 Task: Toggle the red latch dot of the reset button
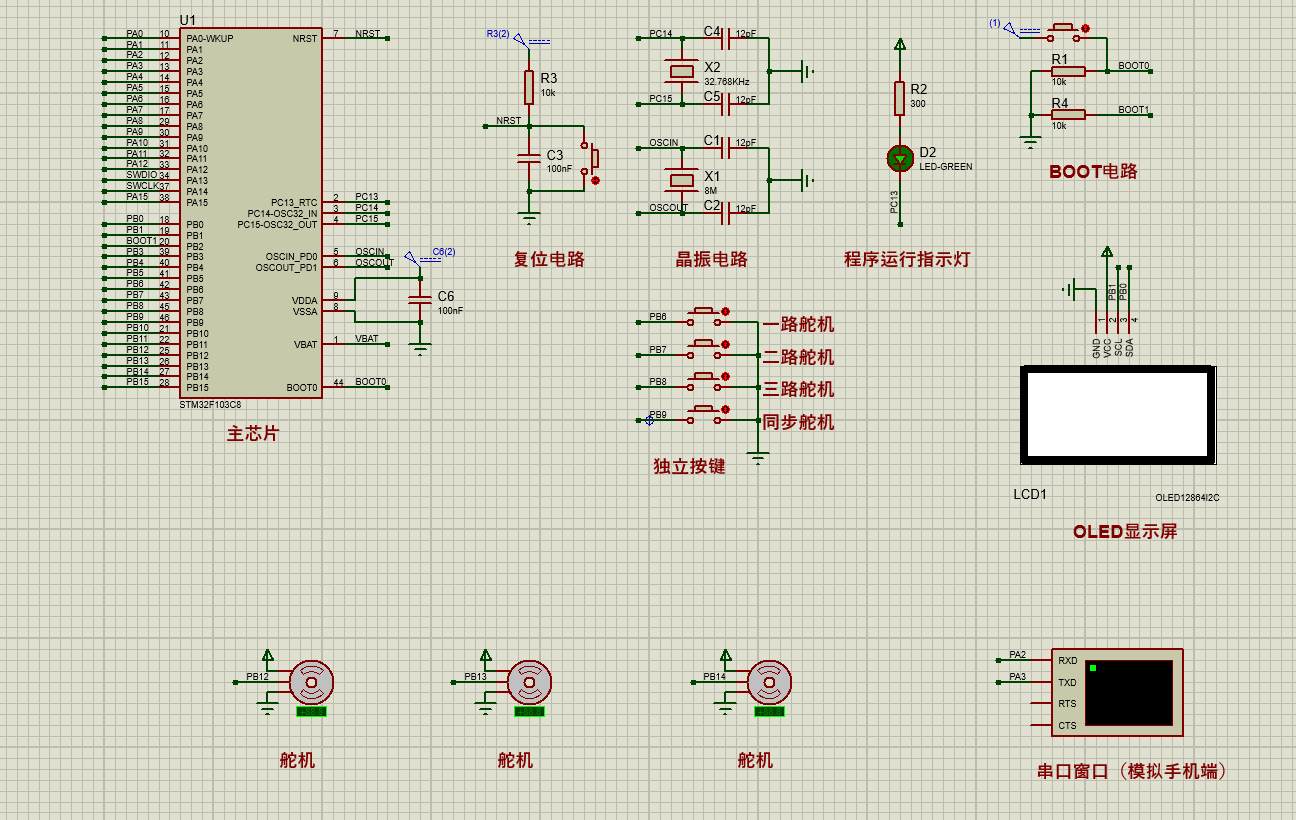coord(596,181)
